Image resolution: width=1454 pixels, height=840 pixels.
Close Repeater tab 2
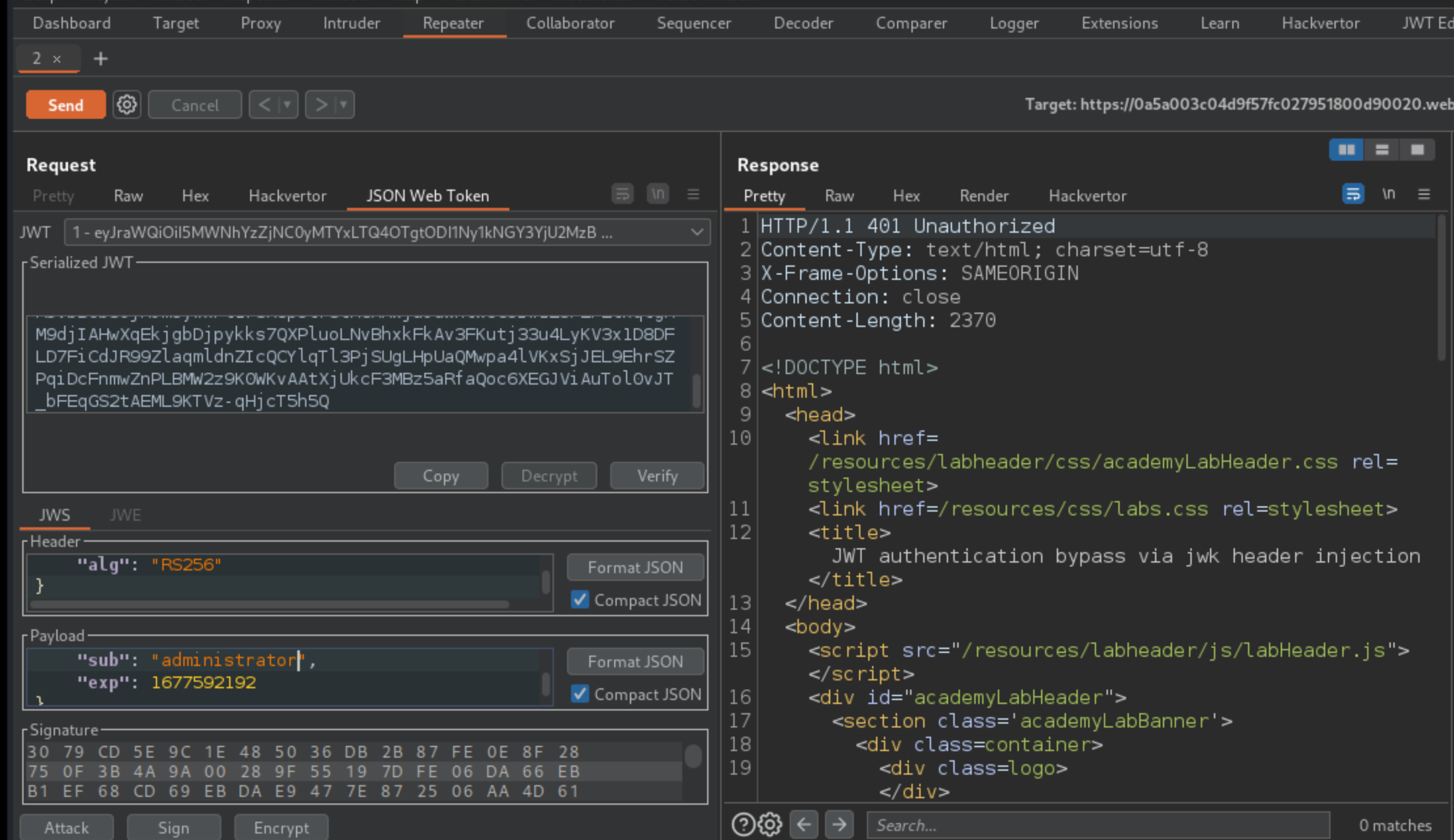click(57, 59)
